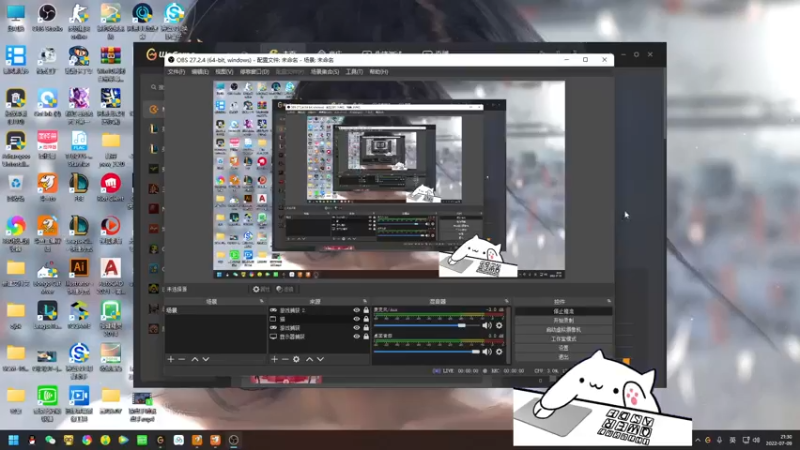Click microphone icon in system tray

[720, 440]
